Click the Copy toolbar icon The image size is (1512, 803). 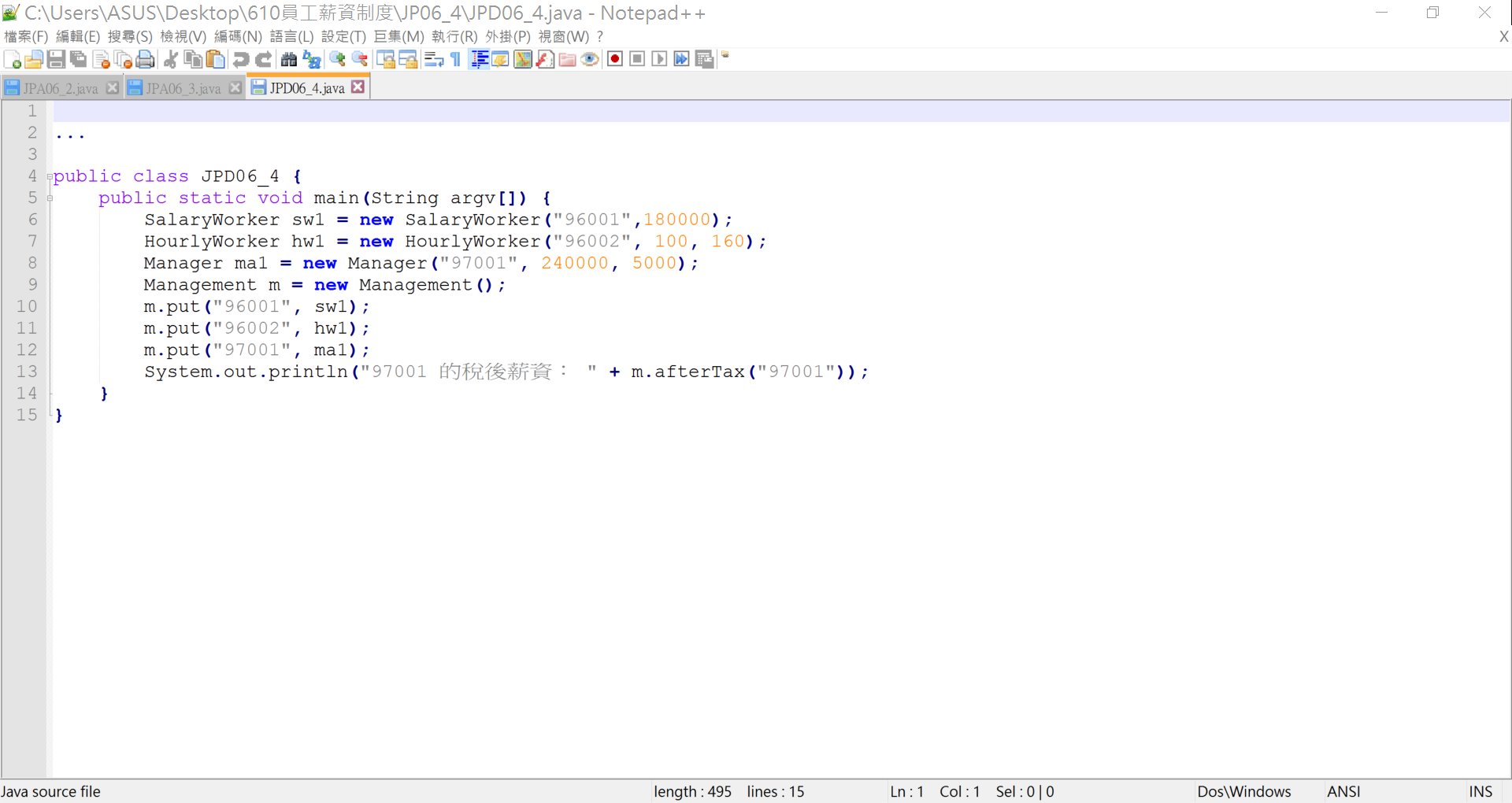pos(193,60)
